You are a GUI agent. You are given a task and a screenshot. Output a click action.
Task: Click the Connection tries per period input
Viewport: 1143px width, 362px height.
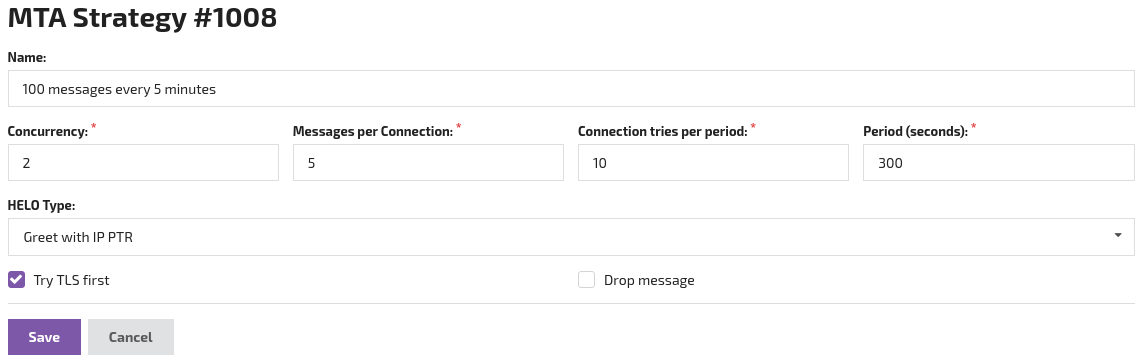[x=713, y=162]
